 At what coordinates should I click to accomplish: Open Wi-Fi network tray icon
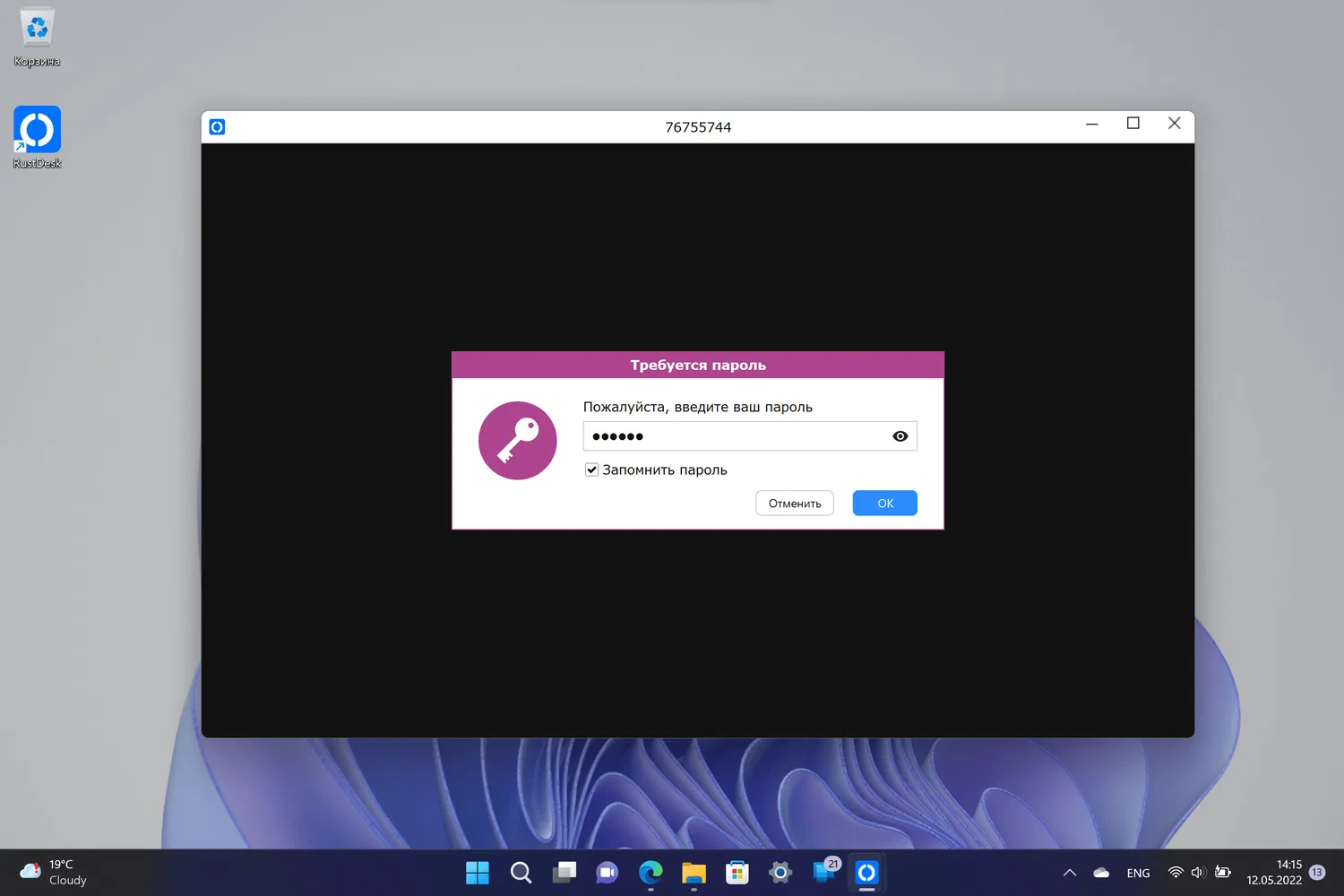(1176, 873)
